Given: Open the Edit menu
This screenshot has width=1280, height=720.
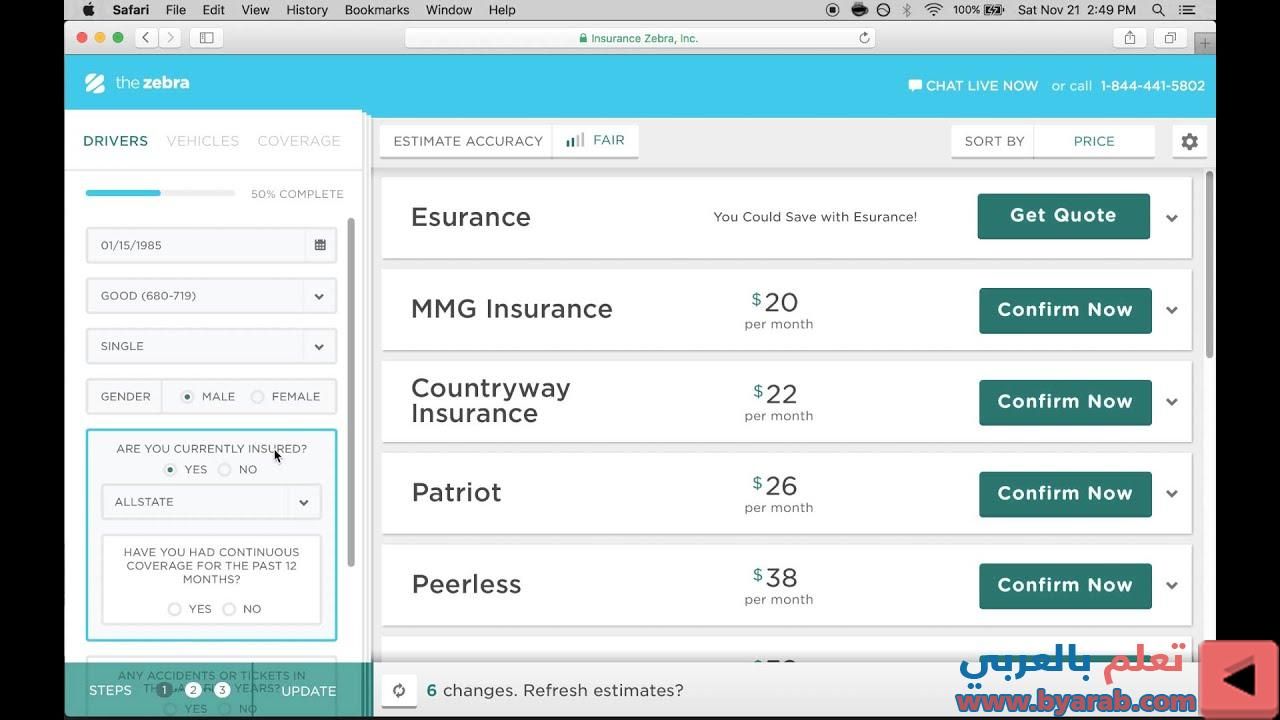Looking at the screenshot, I should point(213,10).
